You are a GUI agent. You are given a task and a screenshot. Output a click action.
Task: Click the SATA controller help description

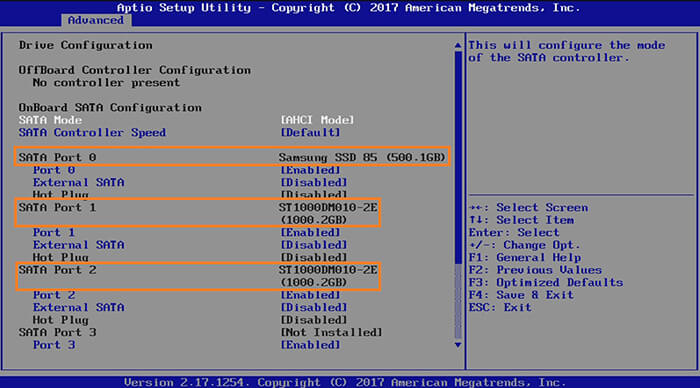click(x=567, y=51)
